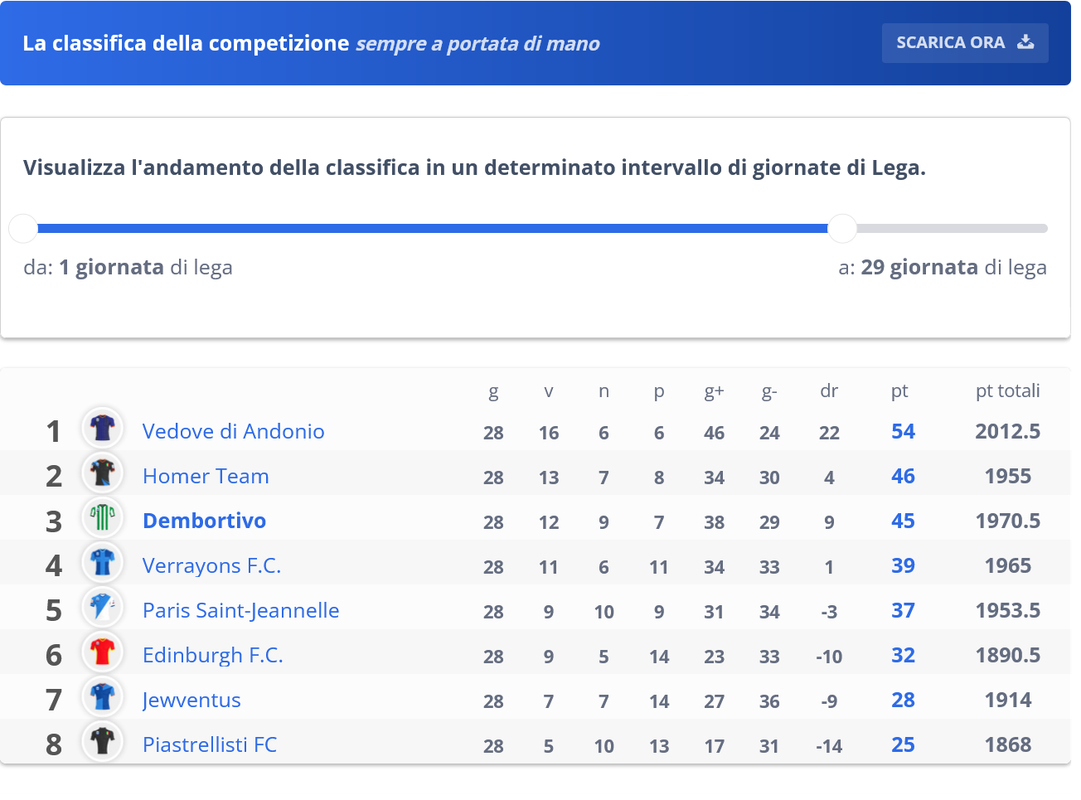Click the right slider handle at giornata 29
Viewport: 1081px width, 800px height.
point(842,228)
